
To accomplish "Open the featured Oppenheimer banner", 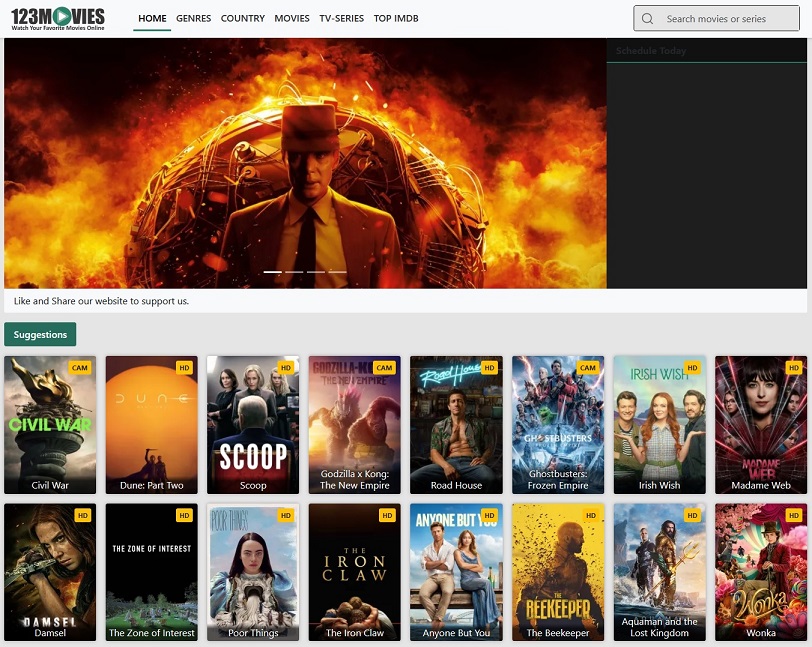I will click(305, 163).
